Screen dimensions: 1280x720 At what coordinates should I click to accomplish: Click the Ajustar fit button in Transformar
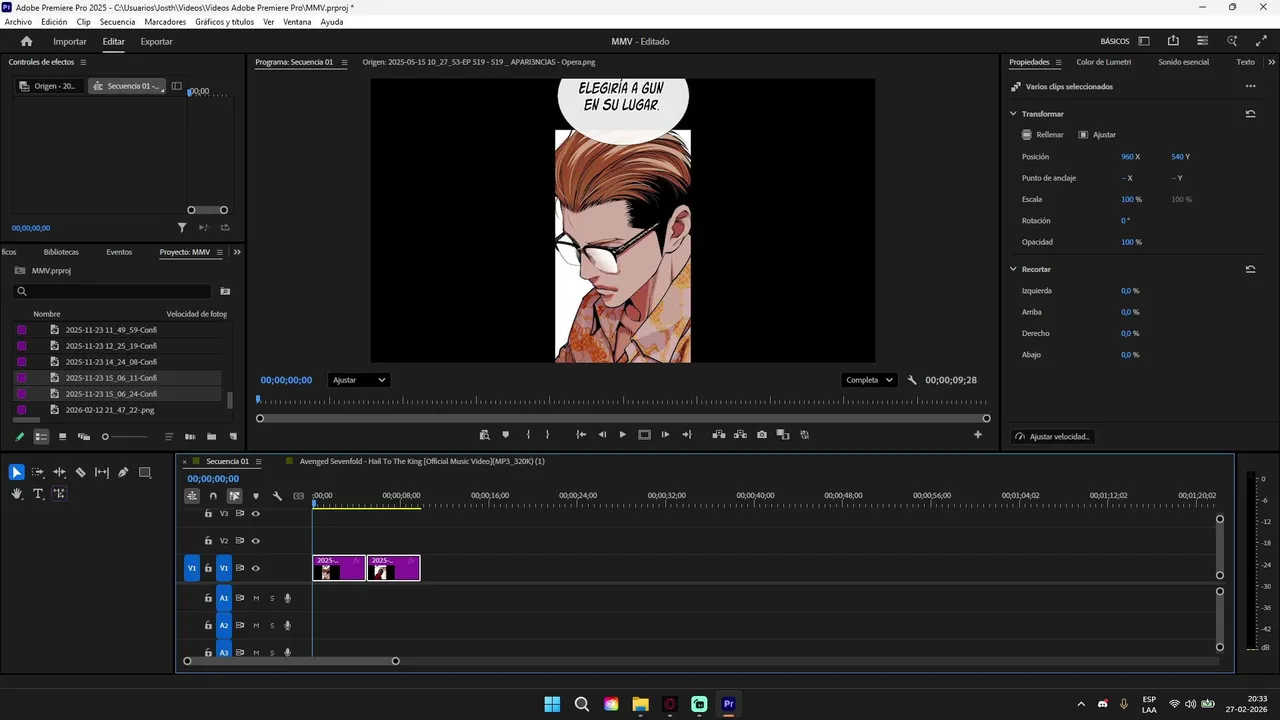point(1097,135)
